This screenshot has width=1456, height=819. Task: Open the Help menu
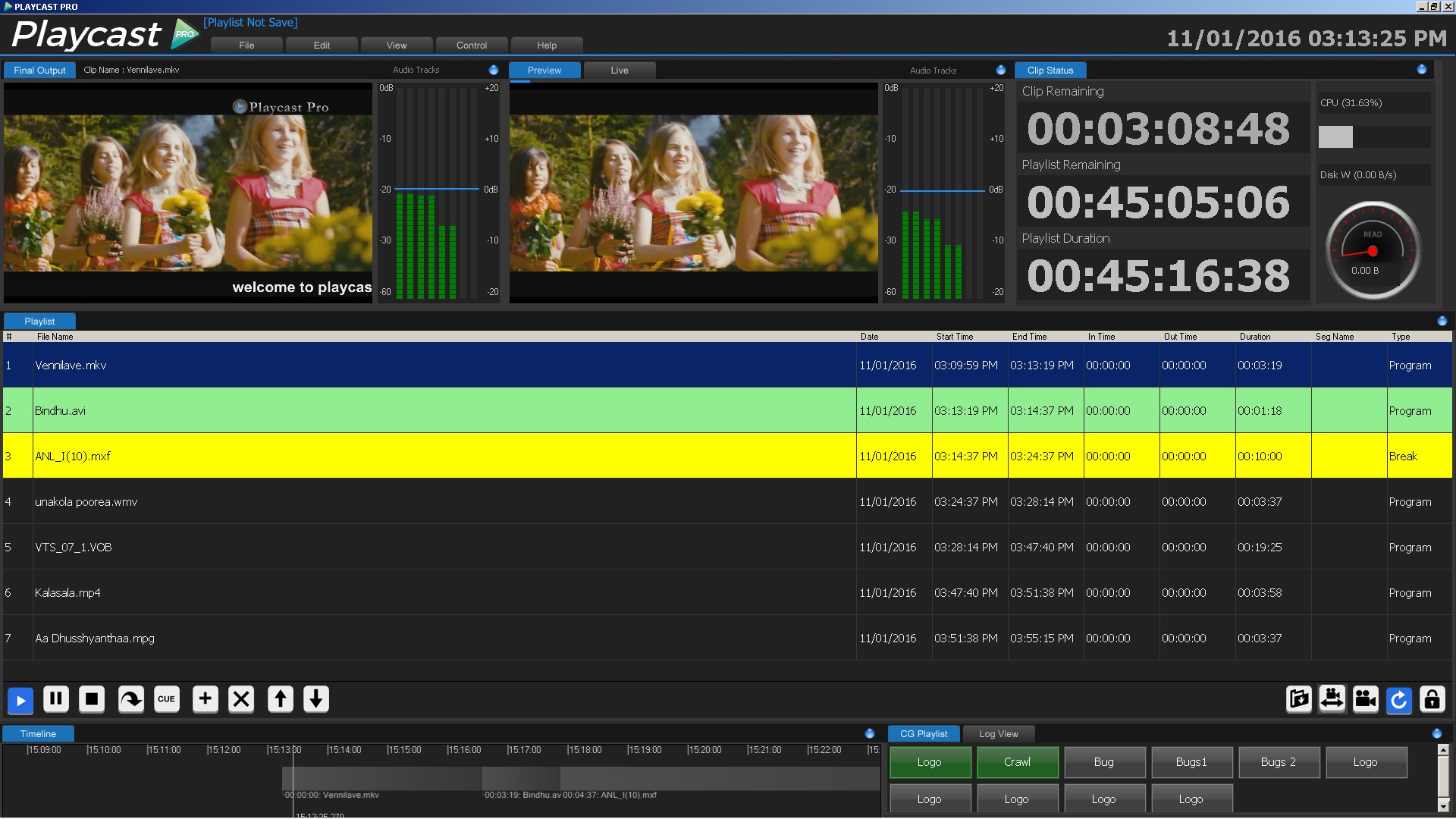click(547, 45)
